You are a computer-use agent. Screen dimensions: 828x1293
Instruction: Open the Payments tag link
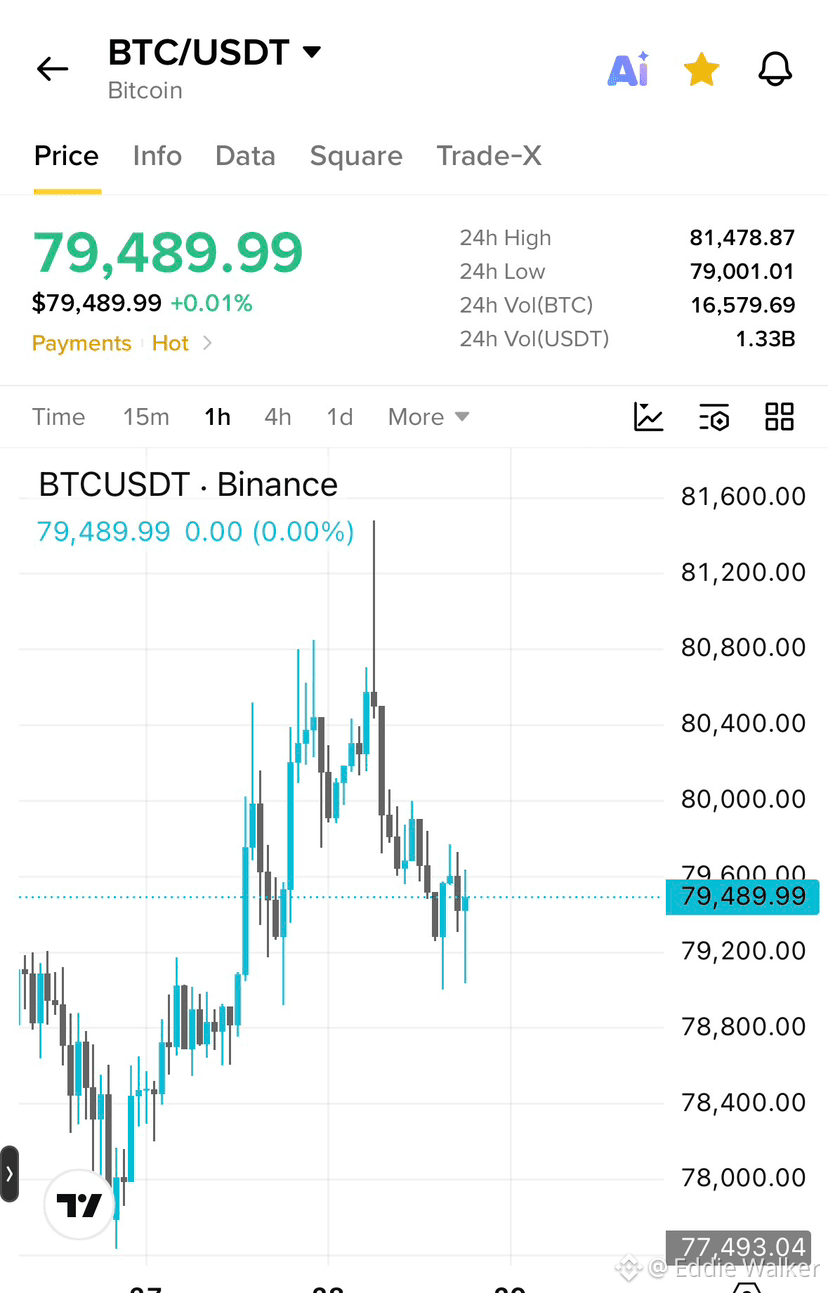click(x=81, y=343)
